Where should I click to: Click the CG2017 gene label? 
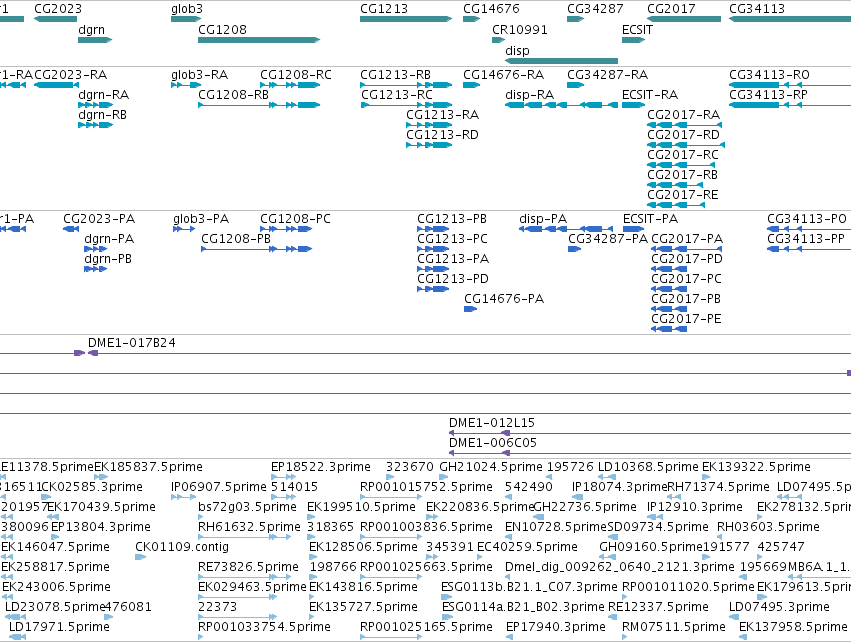pos(671,9)
